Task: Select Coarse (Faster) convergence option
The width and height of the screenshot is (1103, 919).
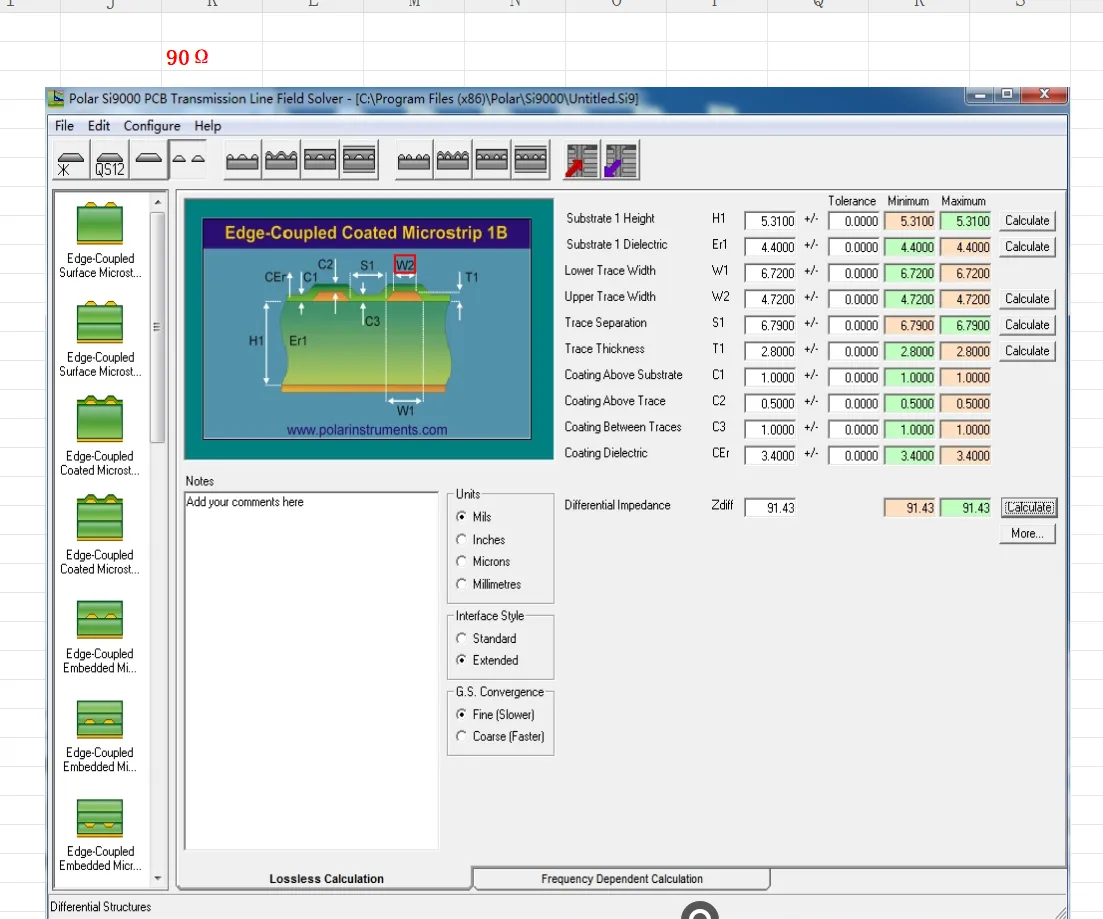Action: [x=461, y=736]
